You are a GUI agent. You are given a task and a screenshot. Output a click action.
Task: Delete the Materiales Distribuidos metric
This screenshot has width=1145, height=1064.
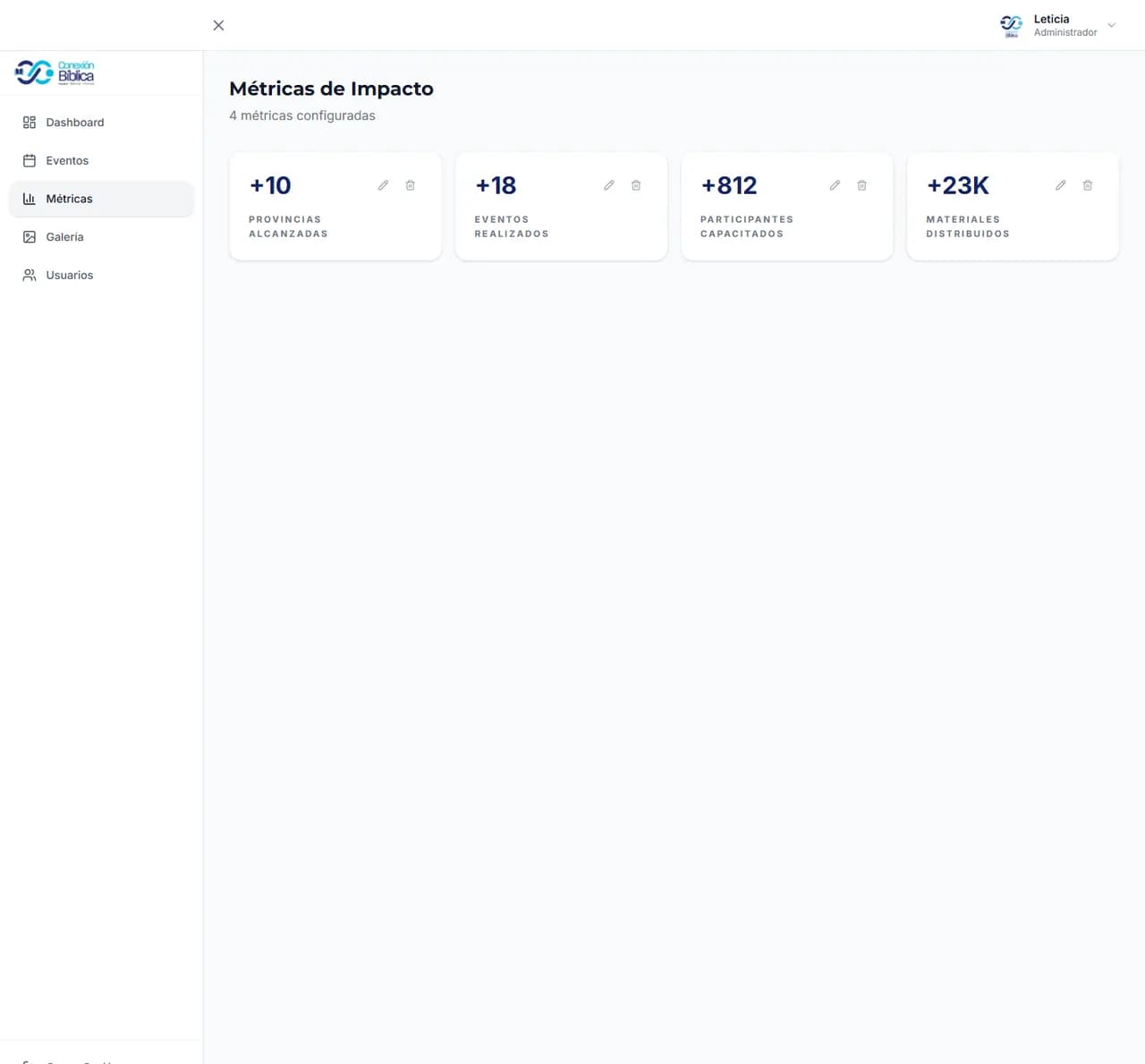(x=1088, y=185)
